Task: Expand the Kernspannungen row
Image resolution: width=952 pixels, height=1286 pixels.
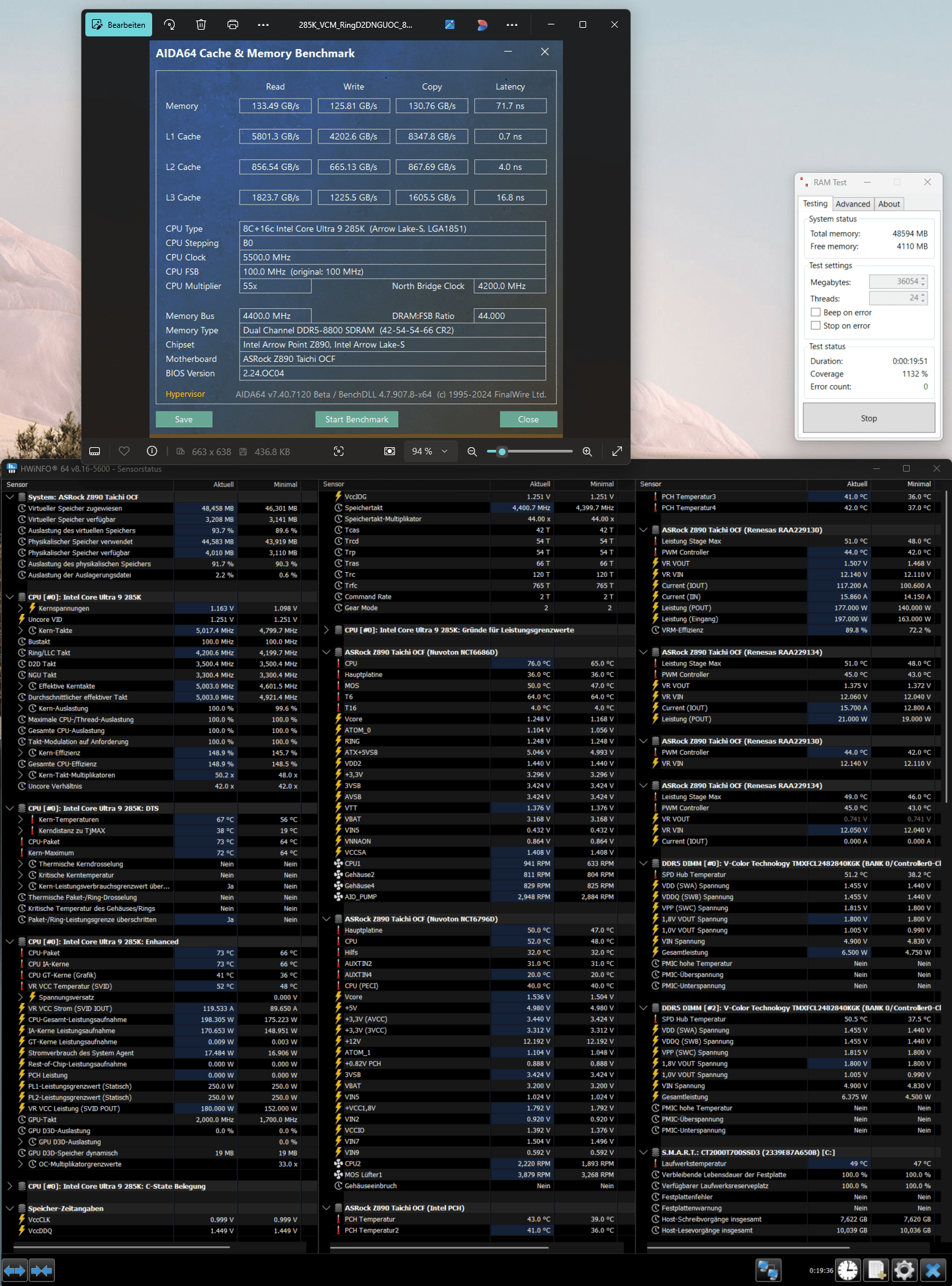Action: 21,608
